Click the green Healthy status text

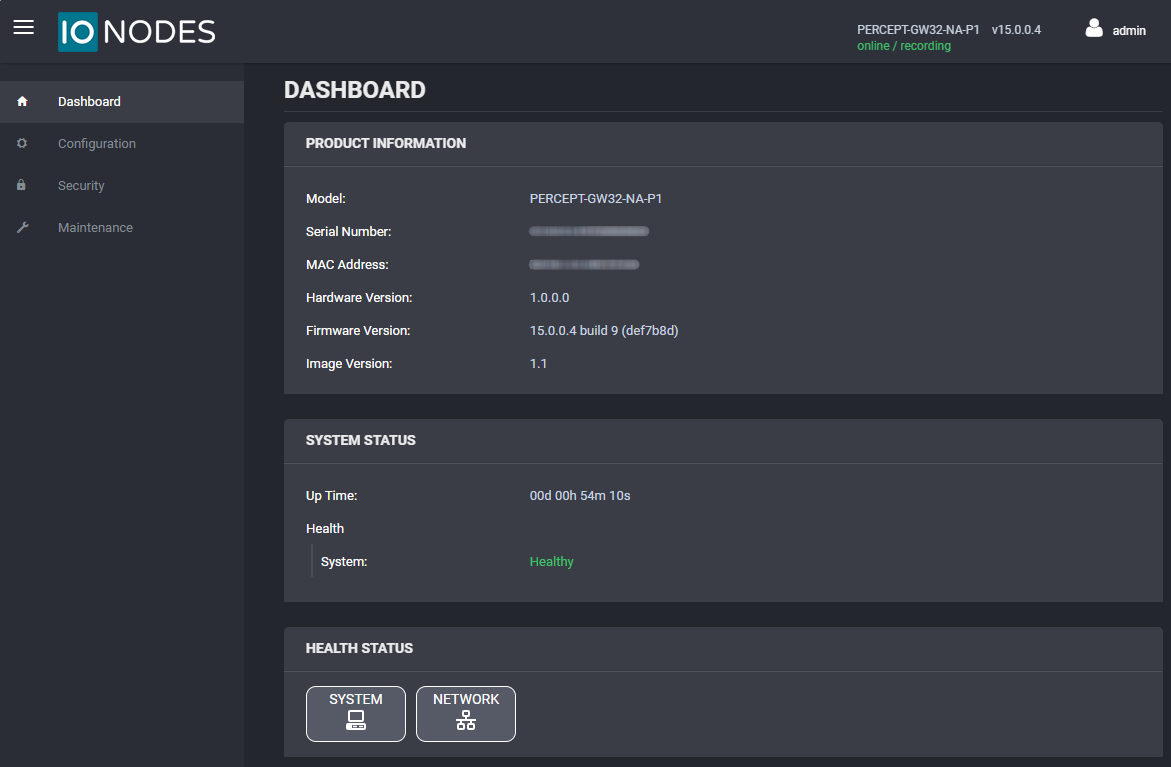tap(552, 562)
